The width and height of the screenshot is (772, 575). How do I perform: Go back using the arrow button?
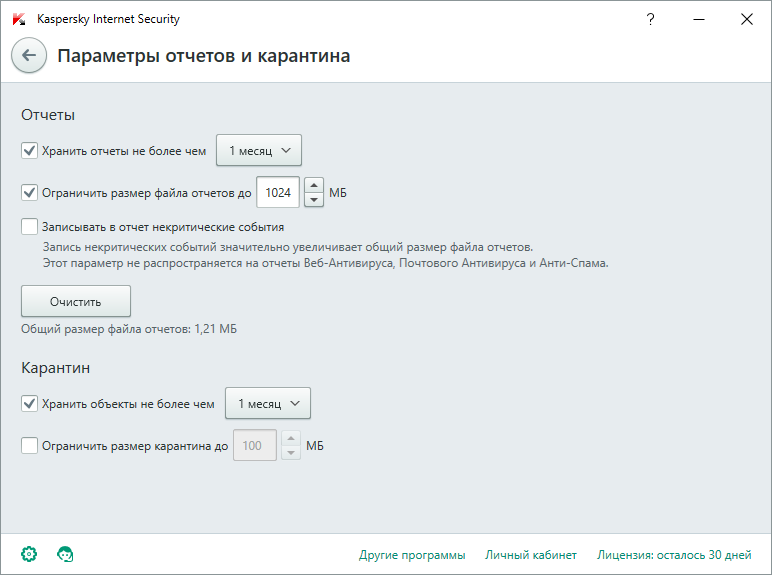tap(29, 55)
